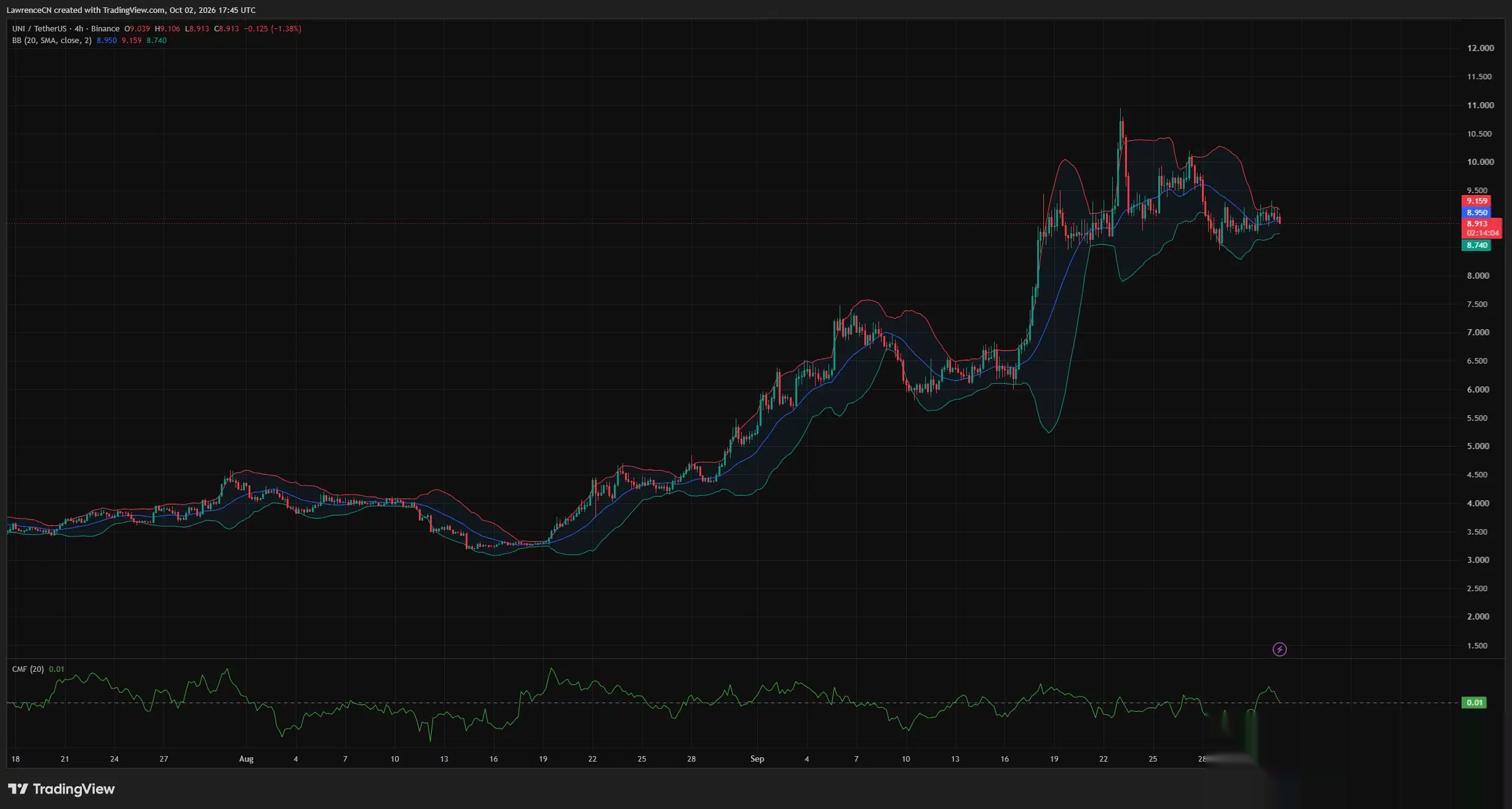Click the change value -0.125 (-1.38%)
This screenshot has height=809, width=1512.
tap(273, 28)
